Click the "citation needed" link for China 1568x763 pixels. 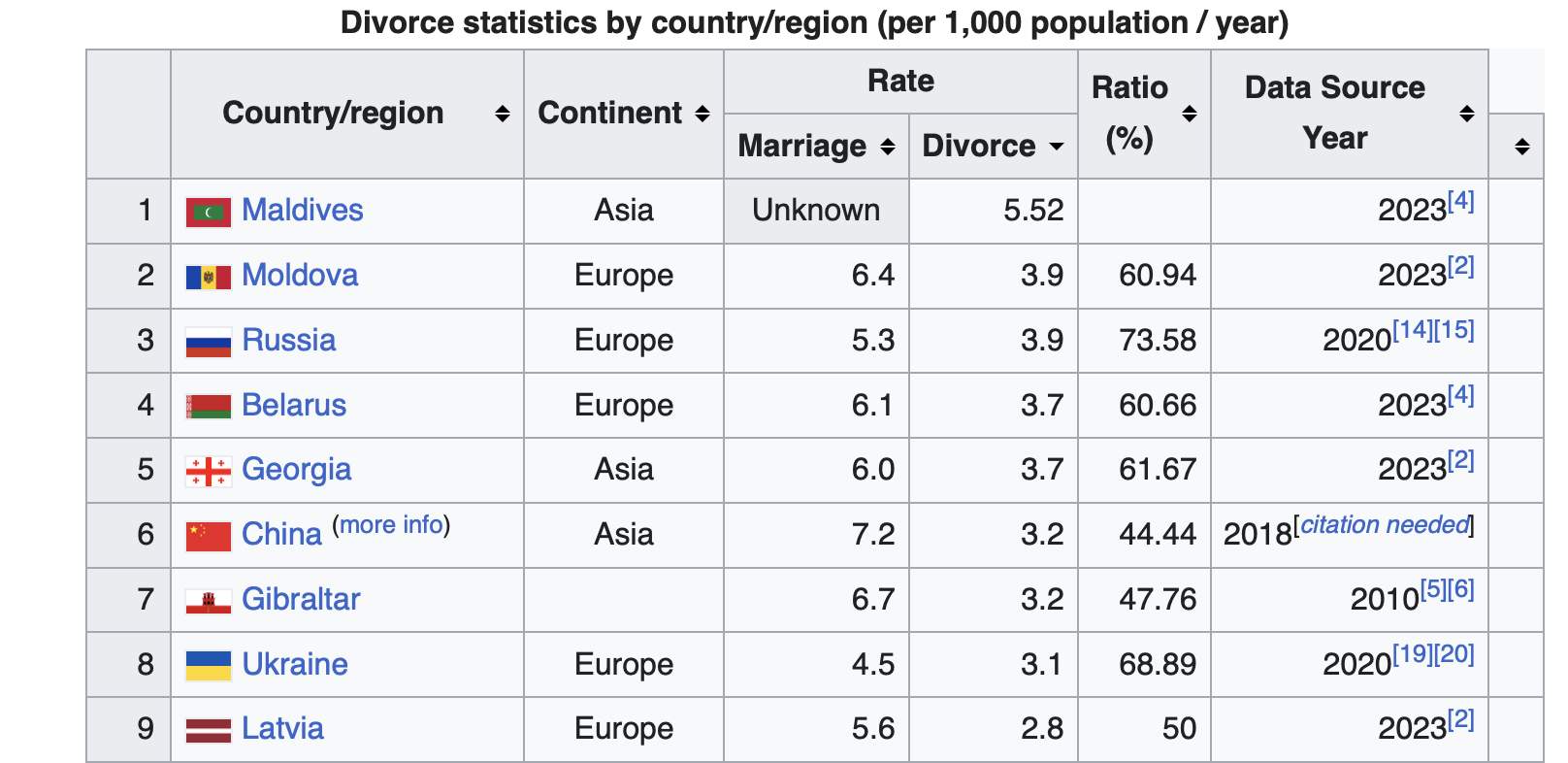pyautogui.click(x=1385, y=525)
